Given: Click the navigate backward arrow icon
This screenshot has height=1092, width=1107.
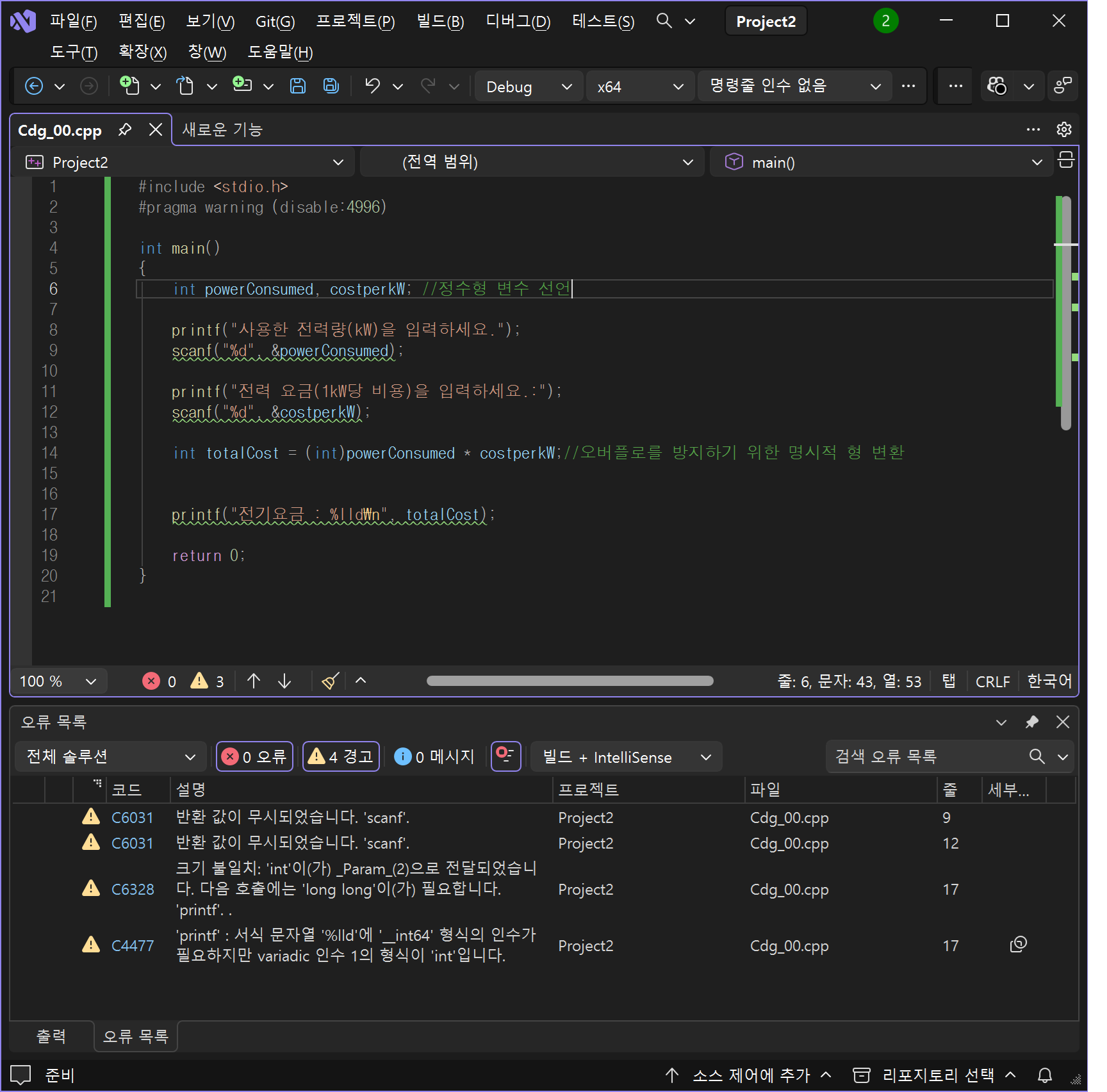Looking at the screenshot, I should 34,86.
